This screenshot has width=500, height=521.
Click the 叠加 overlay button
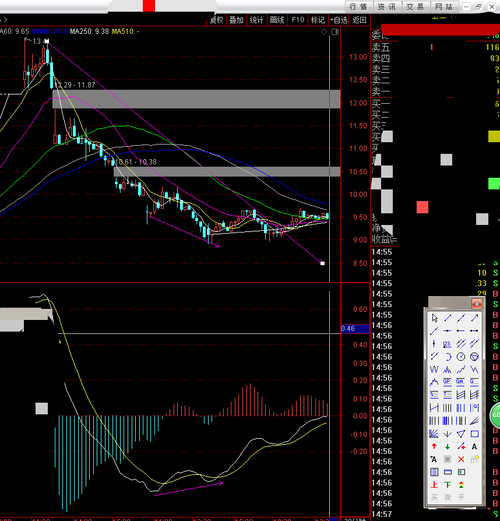pos(236,20)
